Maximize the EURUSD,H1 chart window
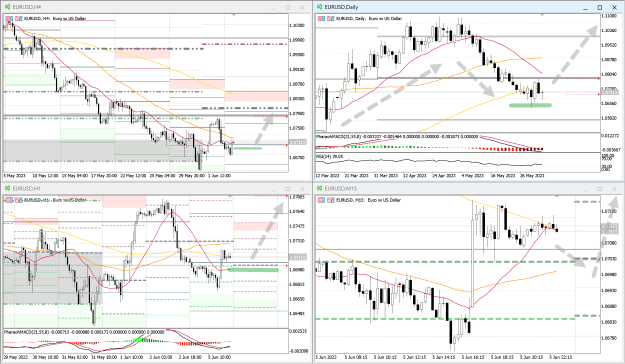625x364 pixels. (287, 189)
